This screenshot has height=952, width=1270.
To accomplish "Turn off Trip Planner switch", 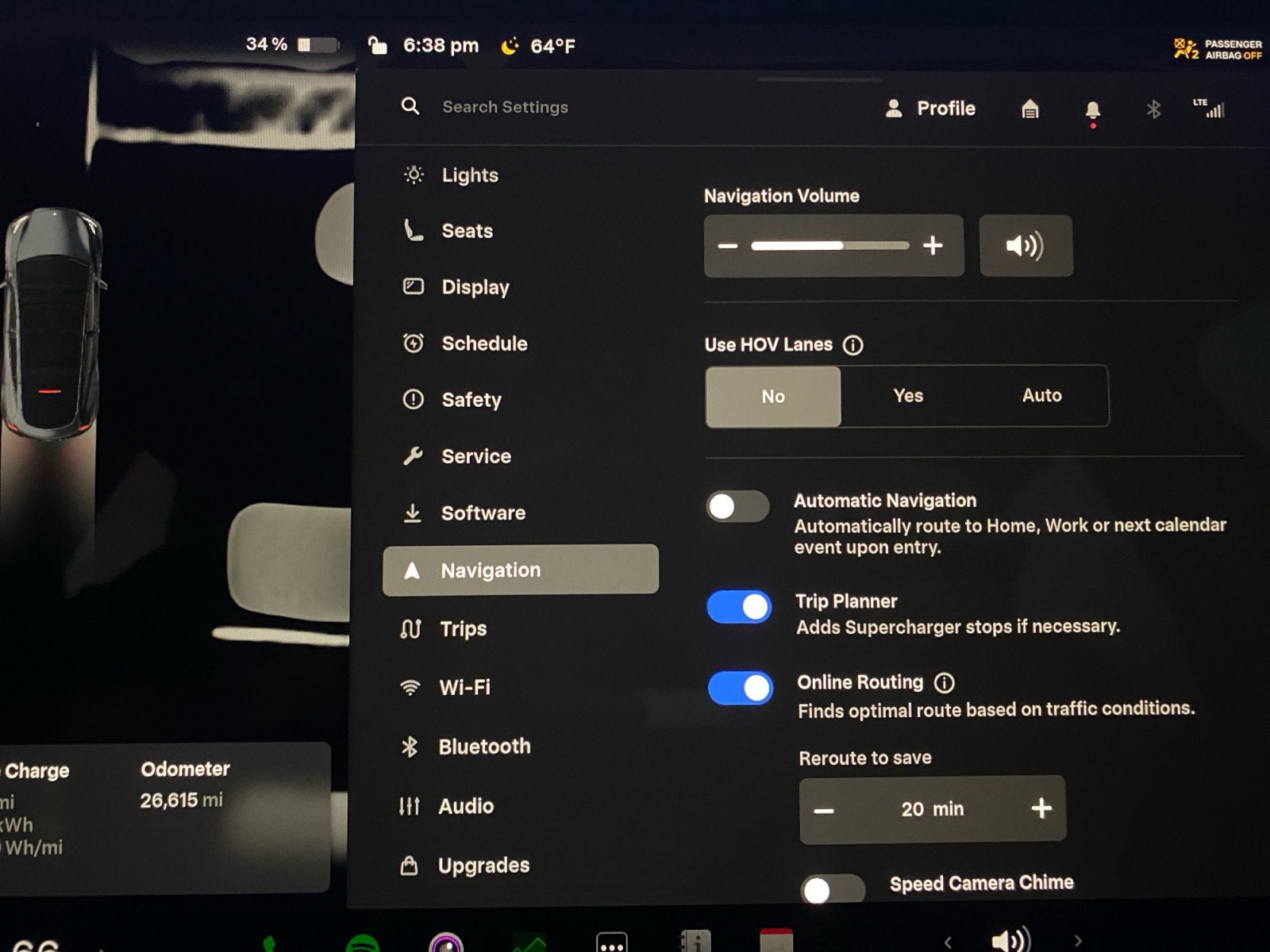I will click(739, 607).
